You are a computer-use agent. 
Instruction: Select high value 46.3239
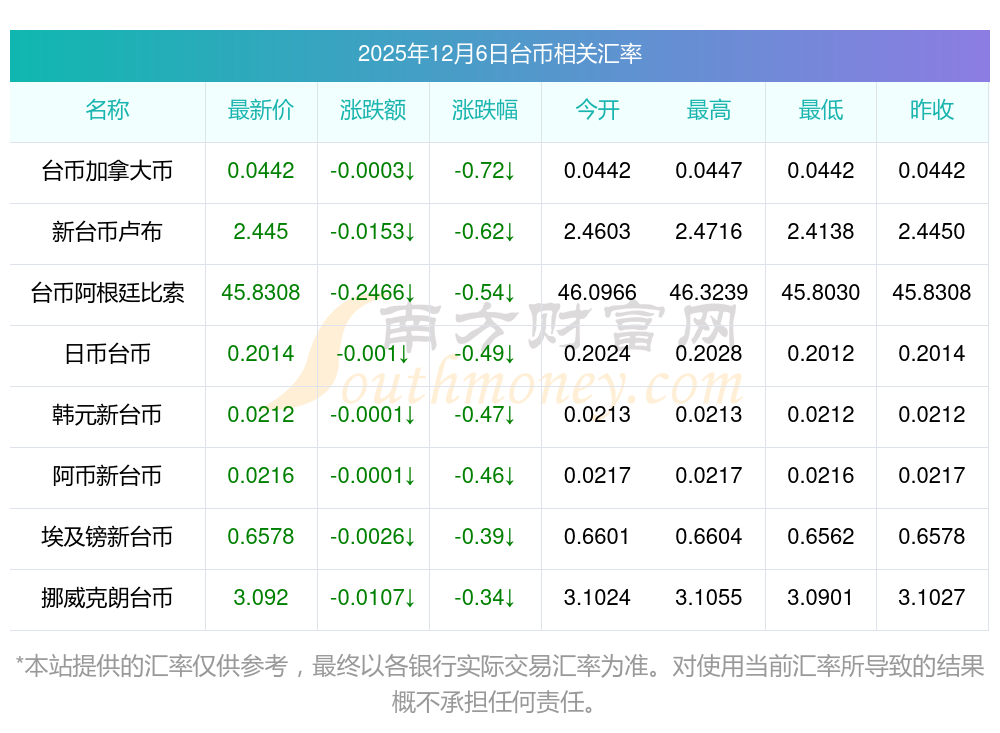pos(709,293)
